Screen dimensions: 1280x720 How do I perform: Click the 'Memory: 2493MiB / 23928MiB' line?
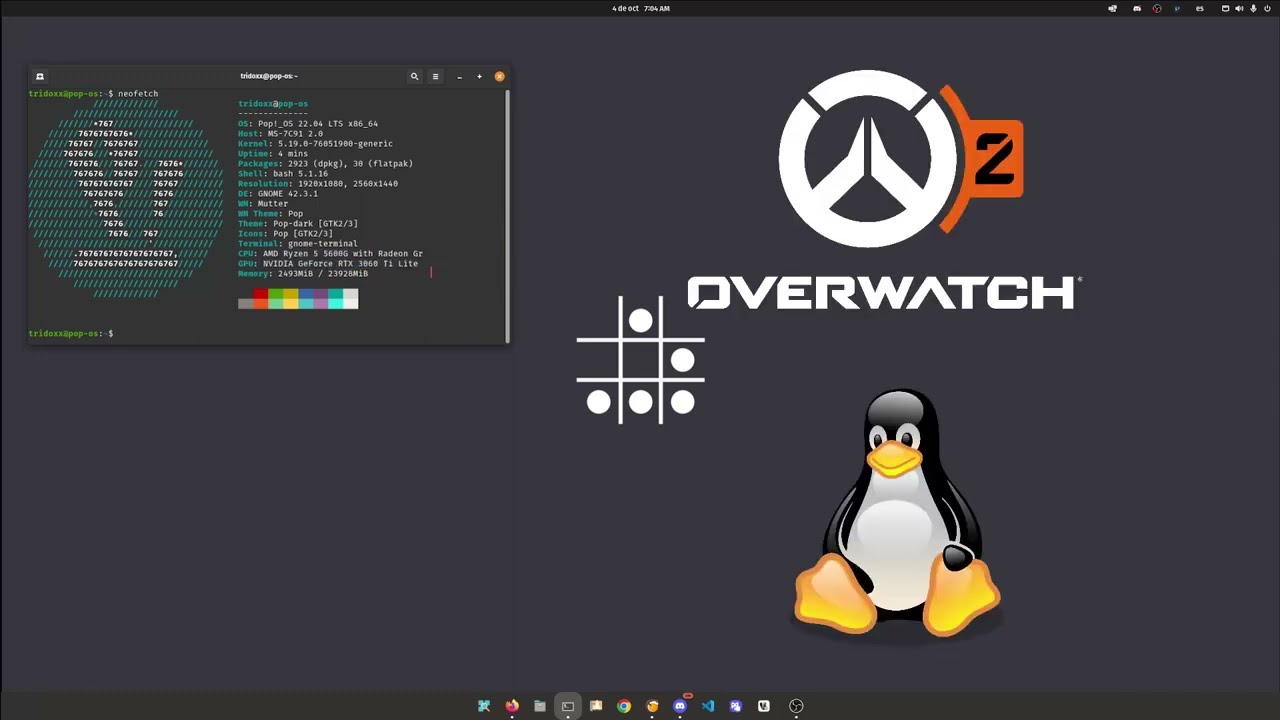pyautogui.click(x=303, y=274)
